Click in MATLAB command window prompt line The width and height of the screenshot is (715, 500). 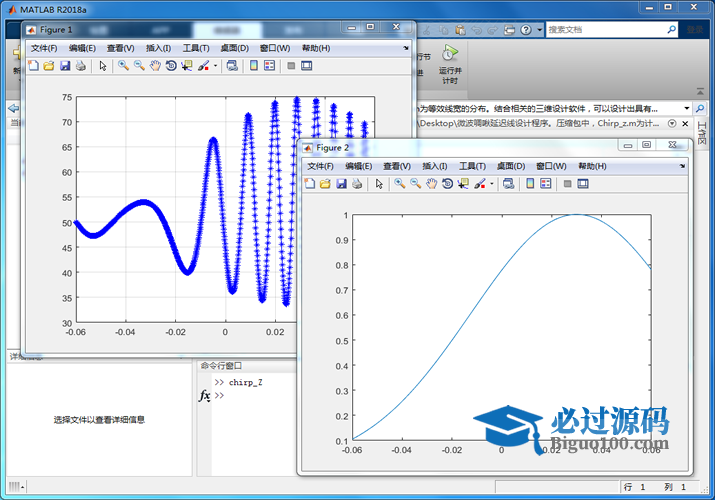pyautogui.click(x=255, y=395)
